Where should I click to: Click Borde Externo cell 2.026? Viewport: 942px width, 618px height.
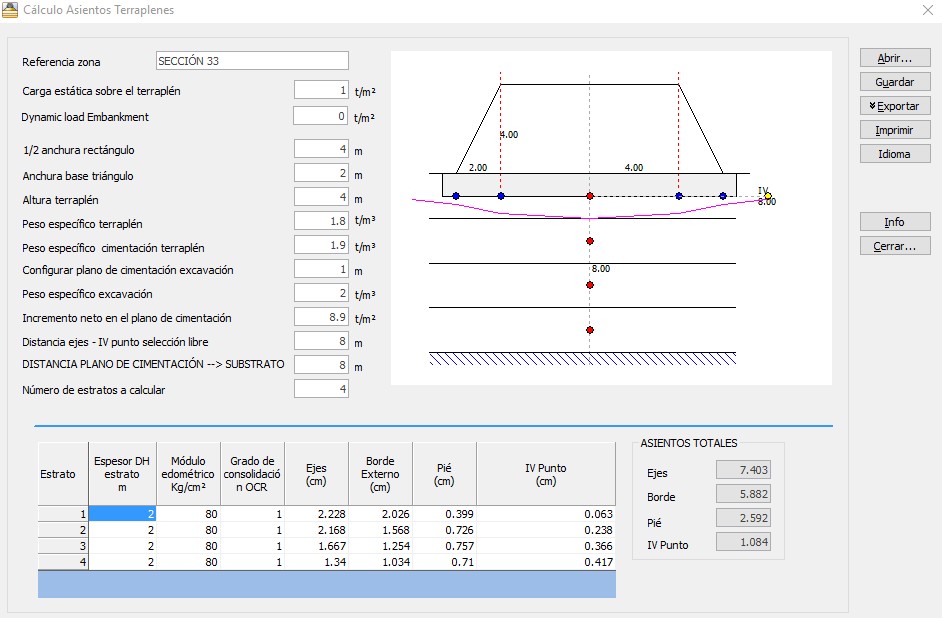click(380, 514)
